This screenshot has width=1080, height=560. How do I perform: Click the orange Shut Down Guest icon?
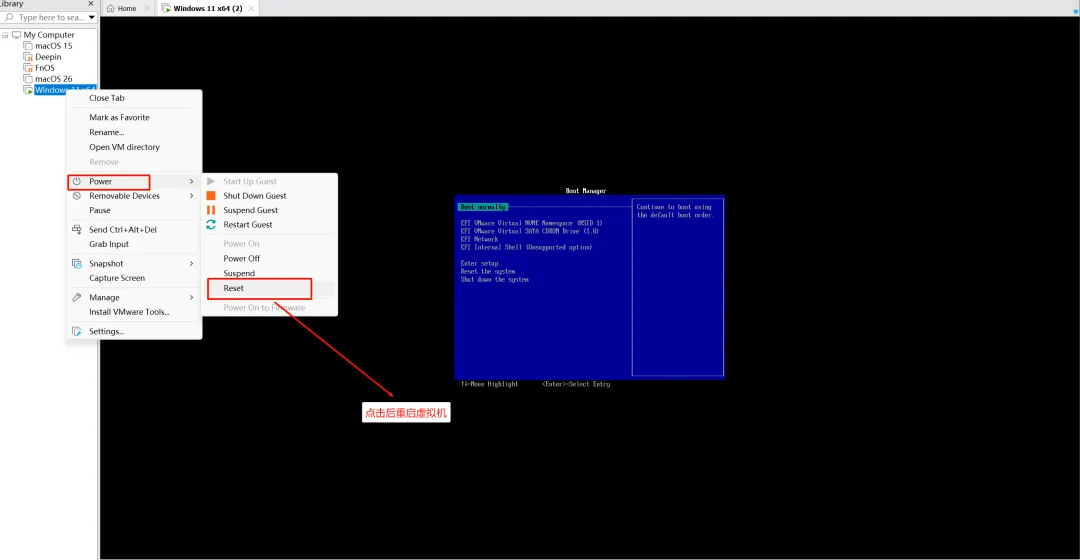pyautogui.click(x=211, y=196)
